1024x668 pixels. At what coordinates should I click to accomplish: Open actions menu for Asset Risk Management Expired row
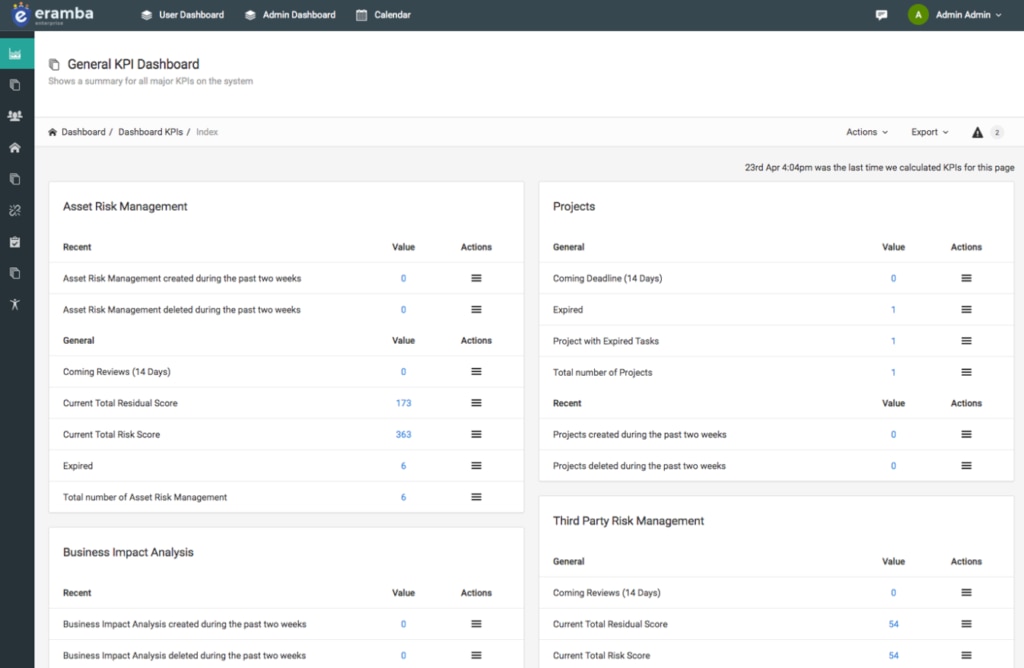476,466
